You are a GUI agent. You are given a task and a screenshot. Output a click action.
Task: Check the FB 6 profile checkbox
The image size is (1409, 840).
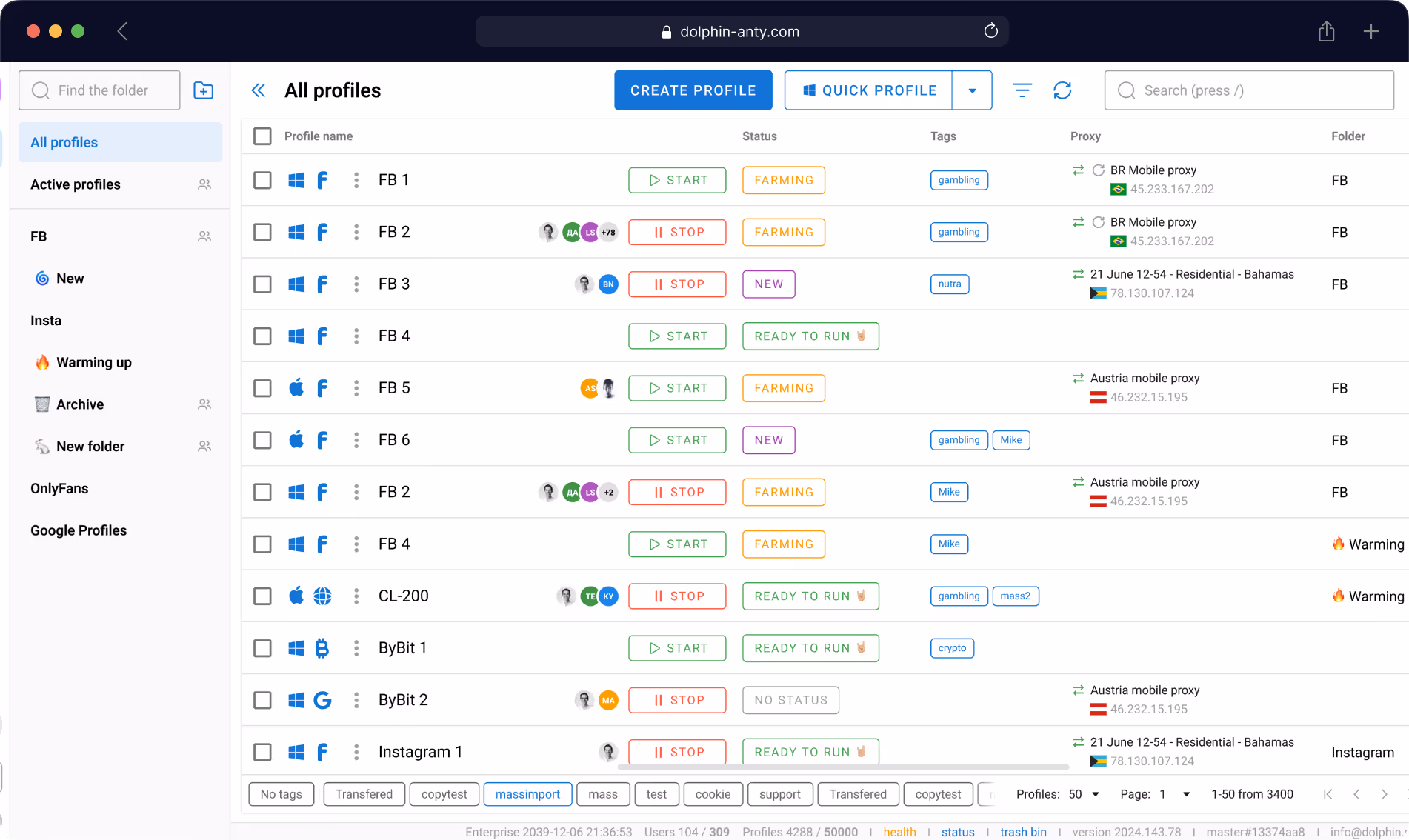(262, 440)
